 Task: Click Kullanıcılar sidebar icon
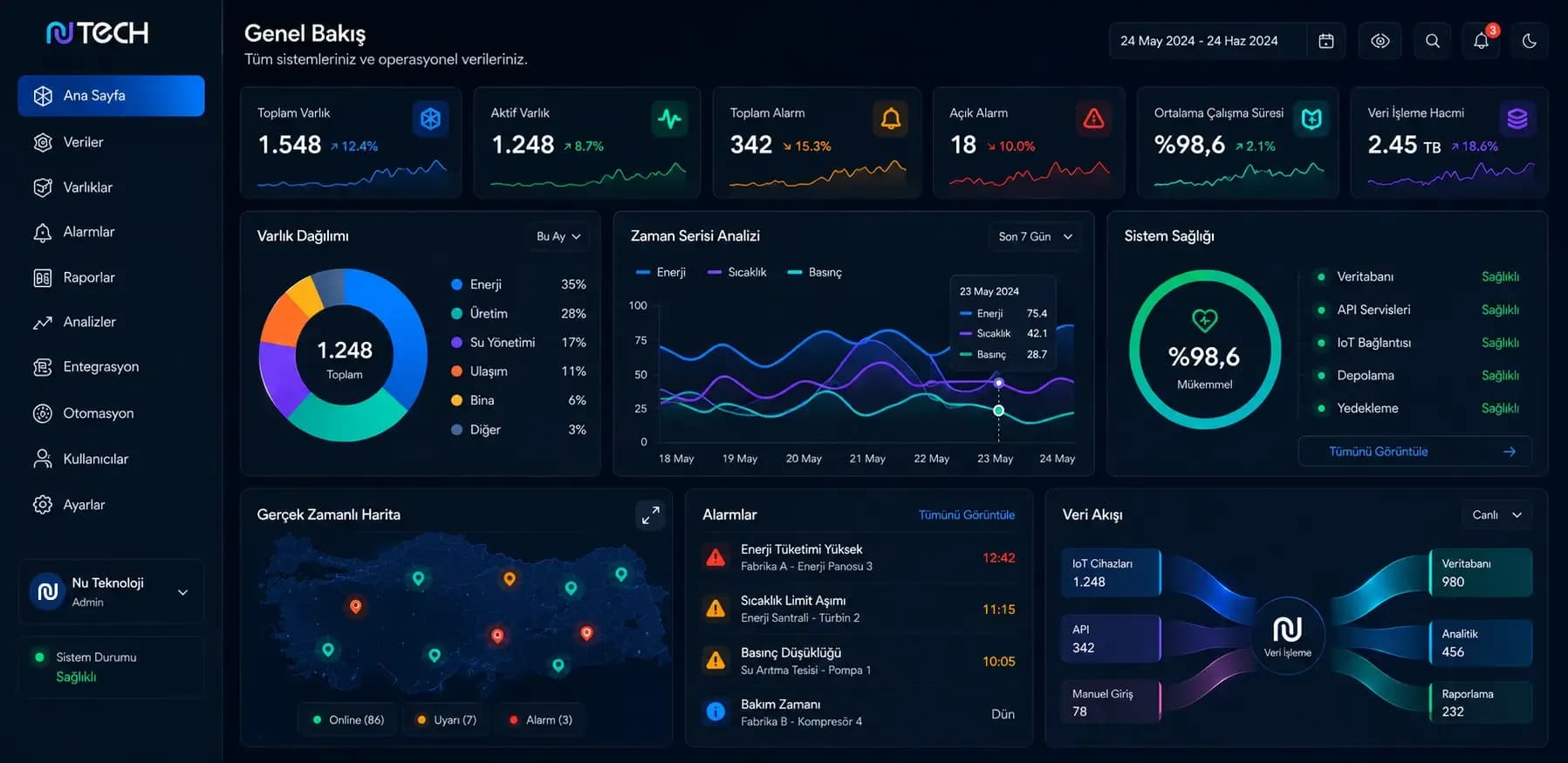click(42, 459)
